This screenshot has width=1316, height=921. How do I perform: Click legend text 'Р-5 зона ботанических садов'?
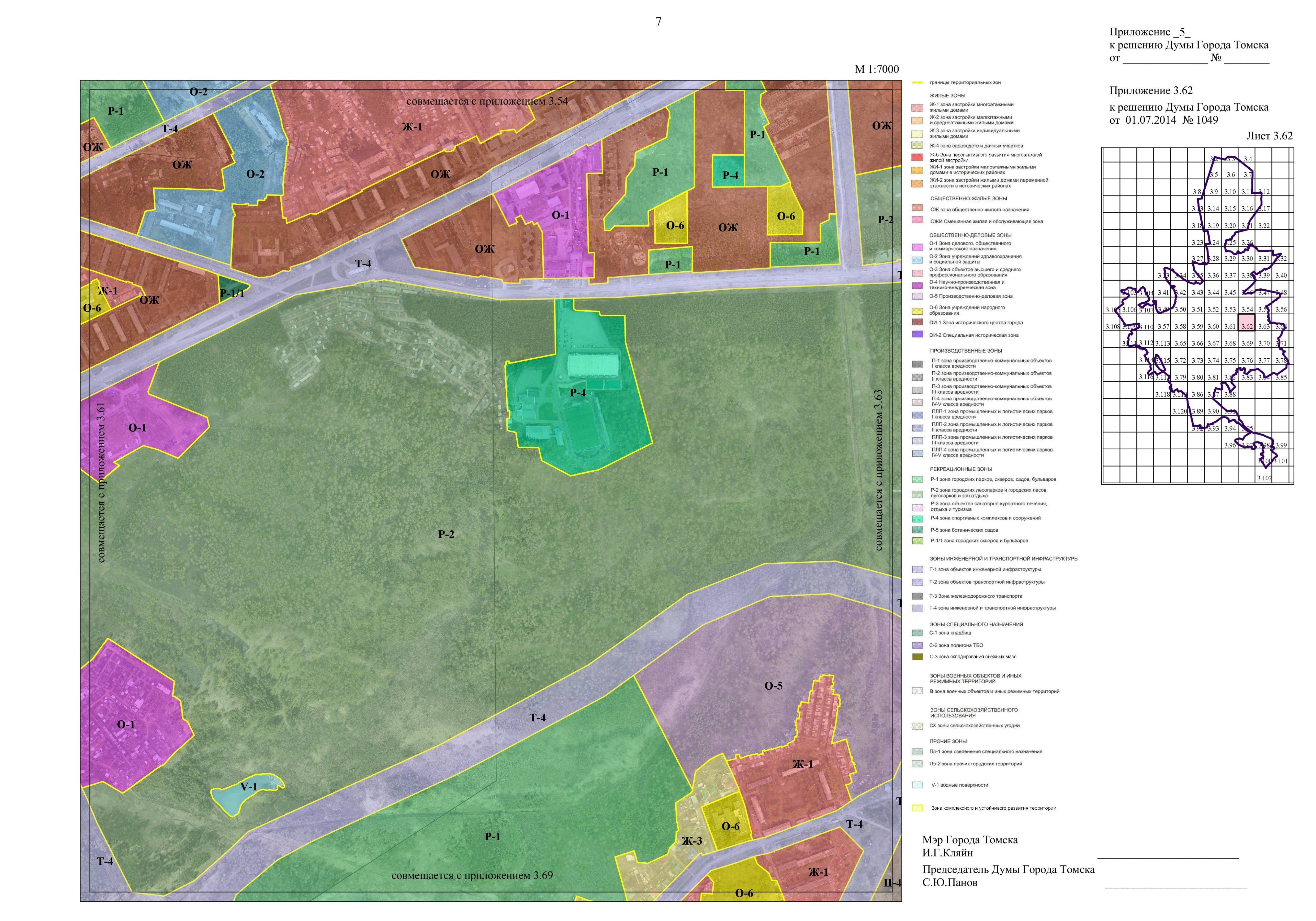(x=964, y=530)
